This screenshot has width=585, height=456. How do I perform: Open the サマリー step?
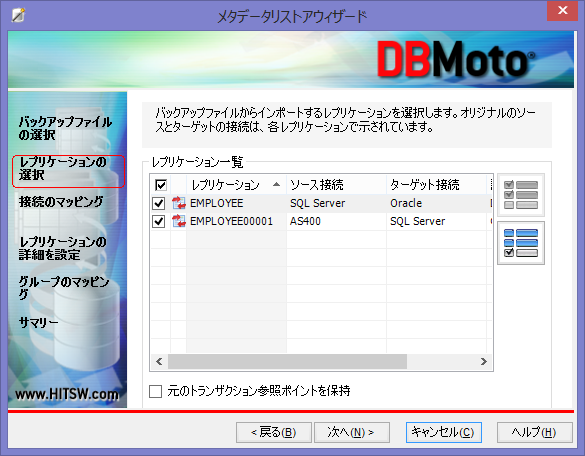pos(38,322)
